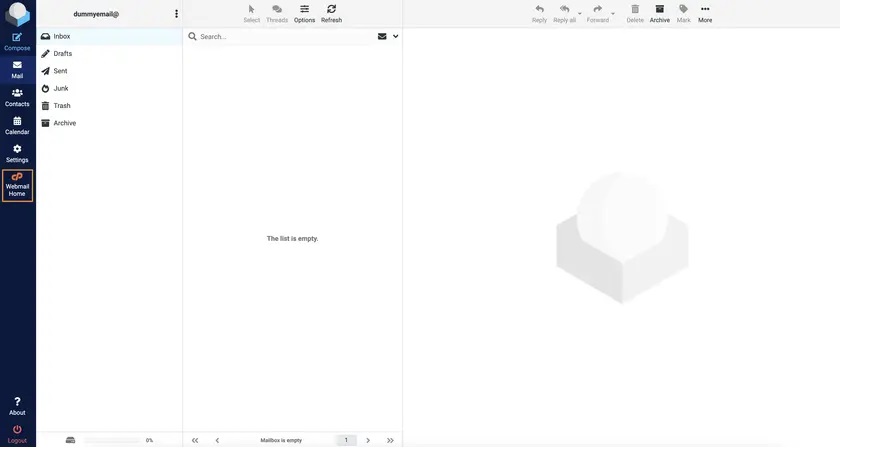Expand search options dropdown arrow
Viewport: 884px width, 450px height.
click(x=396, y=36)
